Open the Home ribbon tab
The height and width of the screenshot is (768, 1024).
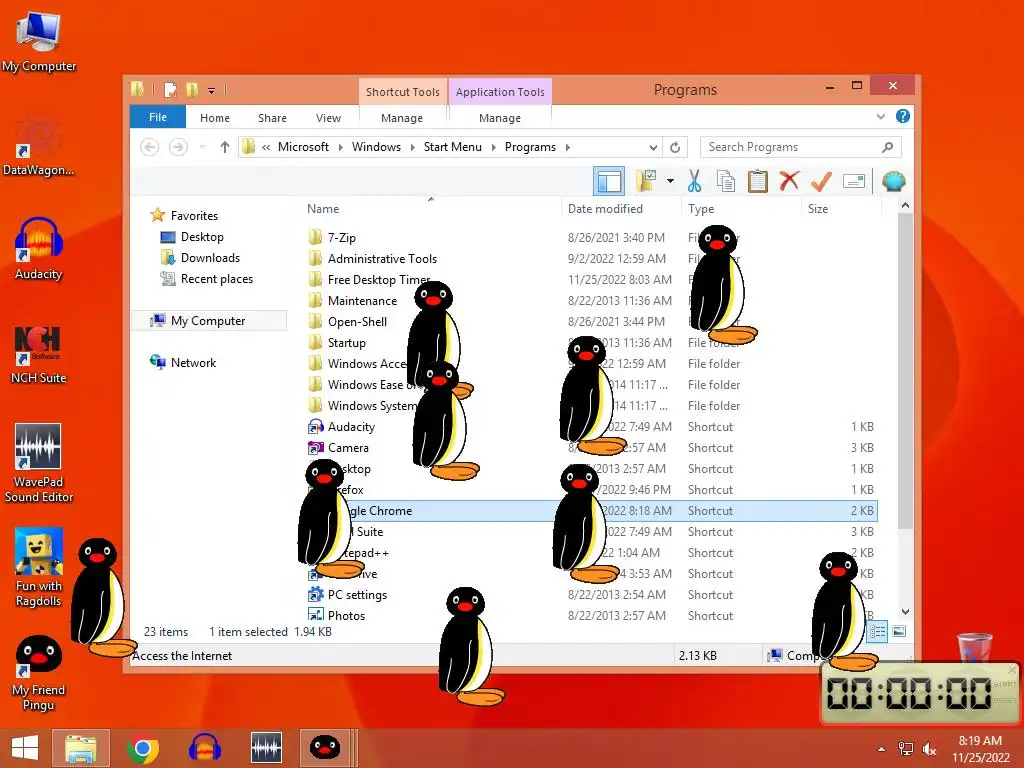(x=215, y=118)
